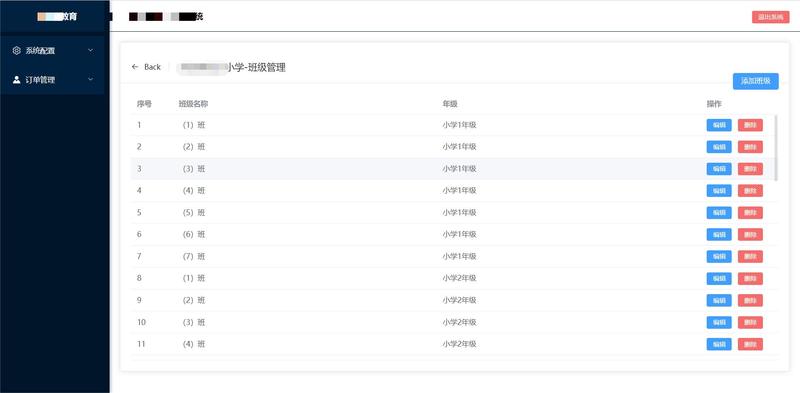Click the 操作 column header
Screen dimensions: 800x393
(714, 104)
